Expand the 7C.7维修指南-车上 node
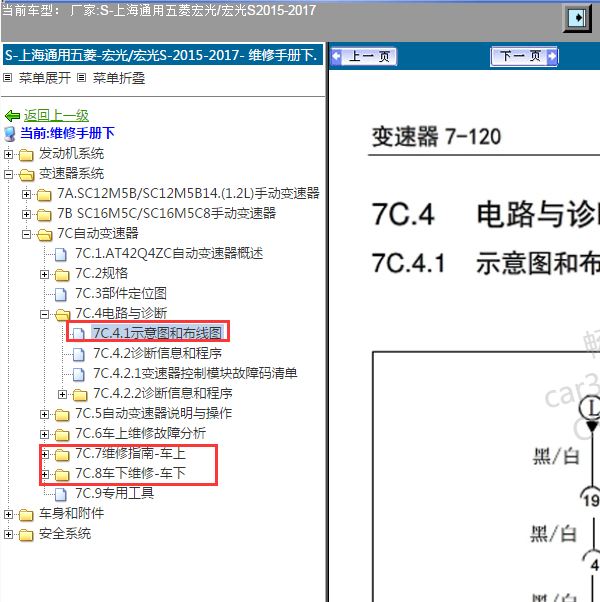 tap(44, 454)
